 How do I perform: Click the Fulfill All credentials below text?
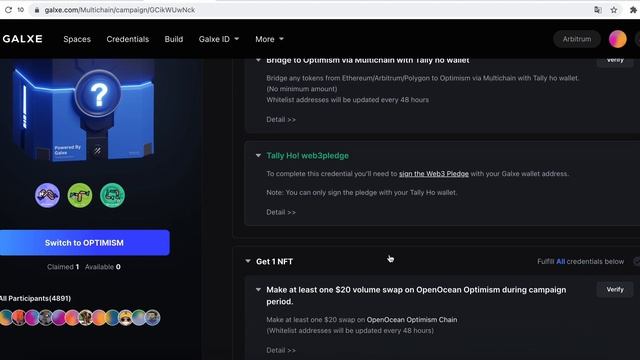[x=580, y=262]
